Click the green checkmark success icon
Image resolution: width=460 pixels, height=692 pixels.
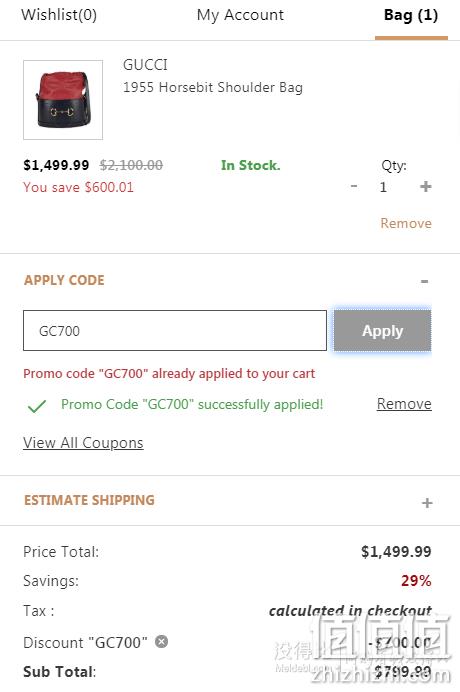pos(37,406)
